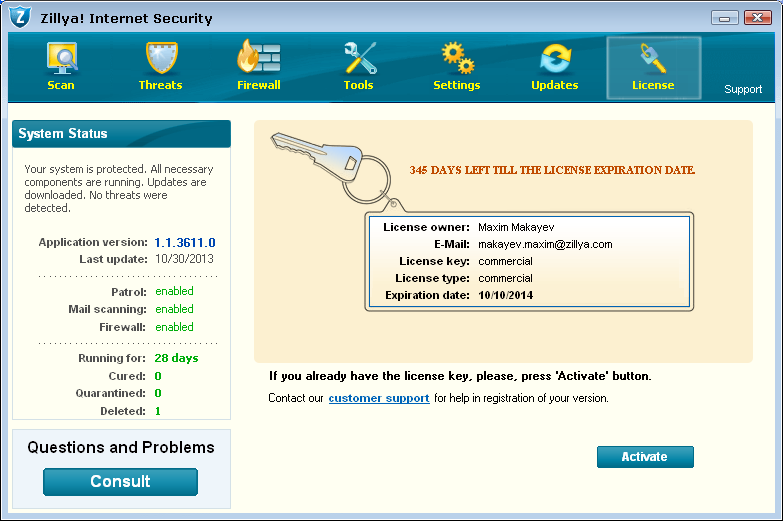Click the Mail scanning enabled status

coord(174,309)
